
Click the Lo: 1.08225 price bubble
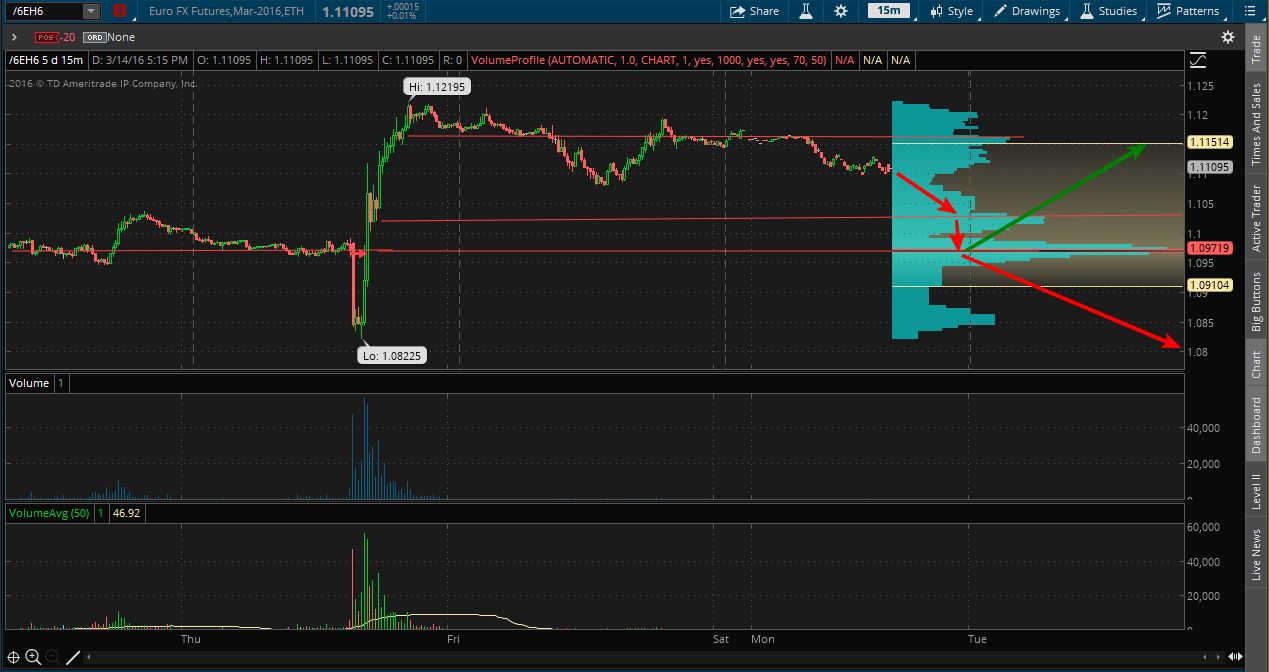(393, 354)
